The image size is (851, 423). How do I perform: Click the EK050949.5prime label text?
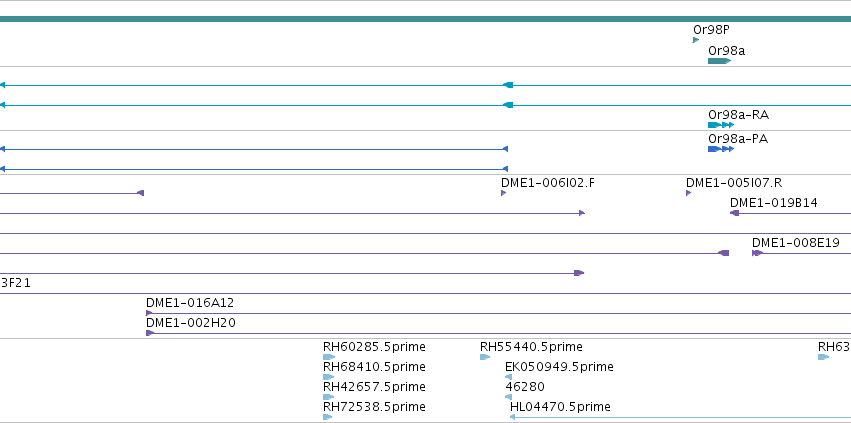coord(560,367)
